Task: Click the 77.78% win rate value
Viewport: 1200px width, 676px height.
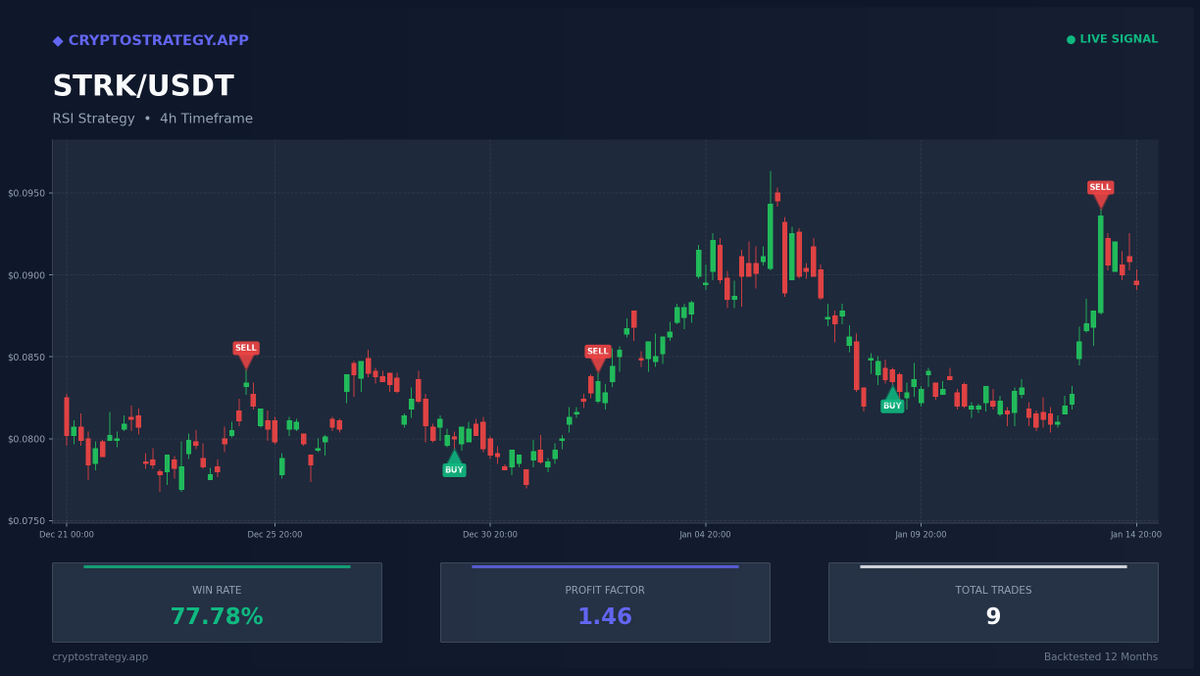Action: point(217,618)
